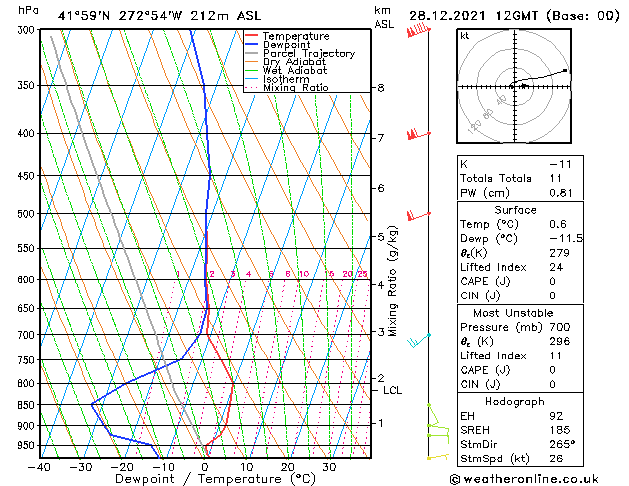Click the 'Totals Totals' row label
The height and width of the screenshot is (486, 629).
tap(496, 178)
